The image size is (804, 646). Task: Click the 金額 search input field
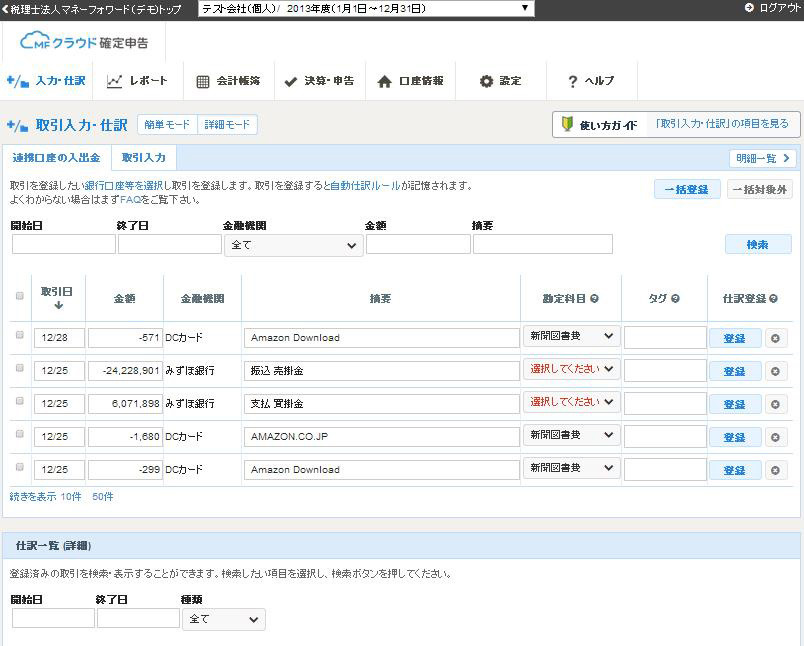pos(418,244)
